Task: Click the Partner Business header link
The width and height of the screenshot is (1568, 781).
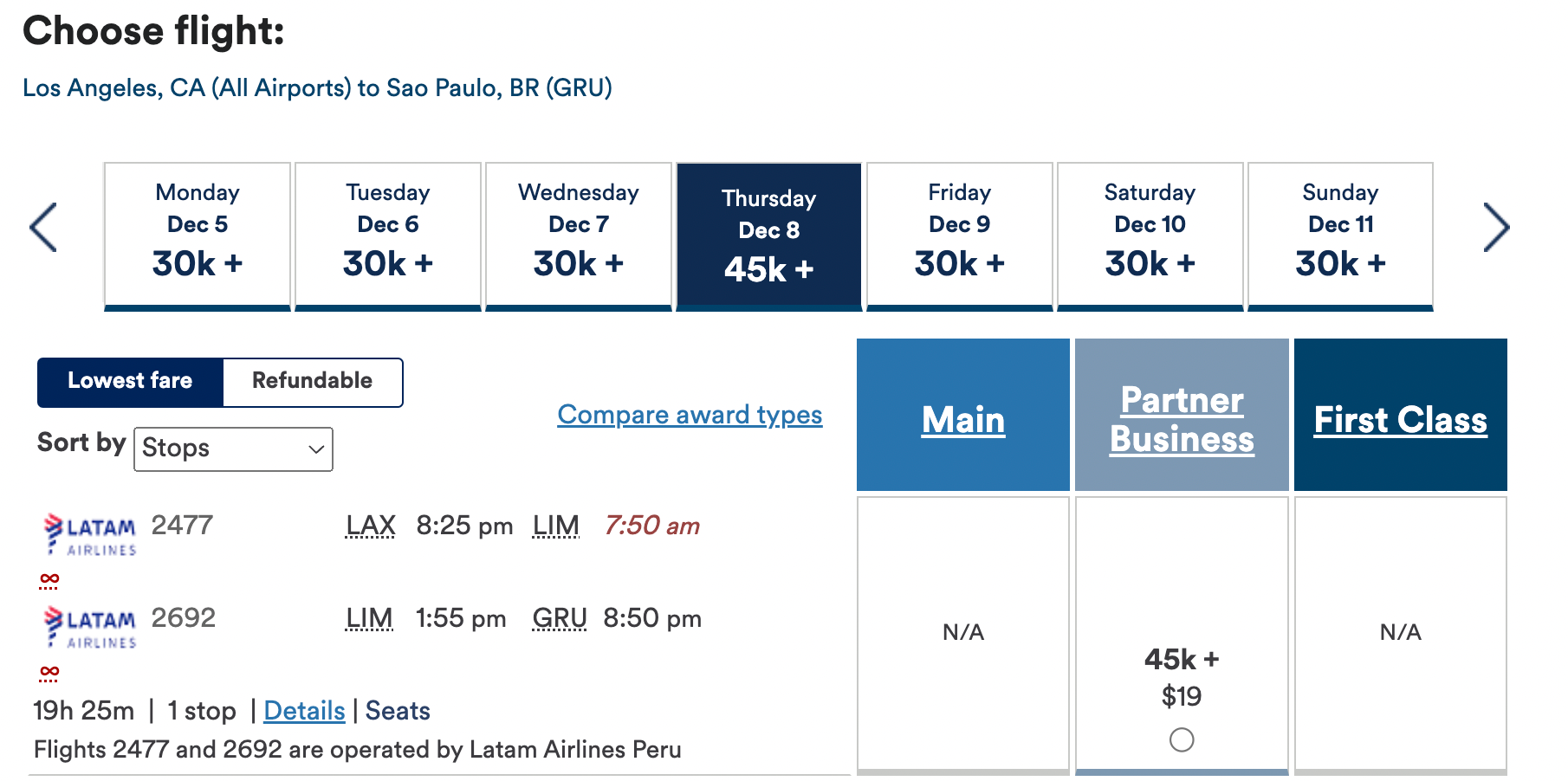Action: click(x=1182, y=420)
